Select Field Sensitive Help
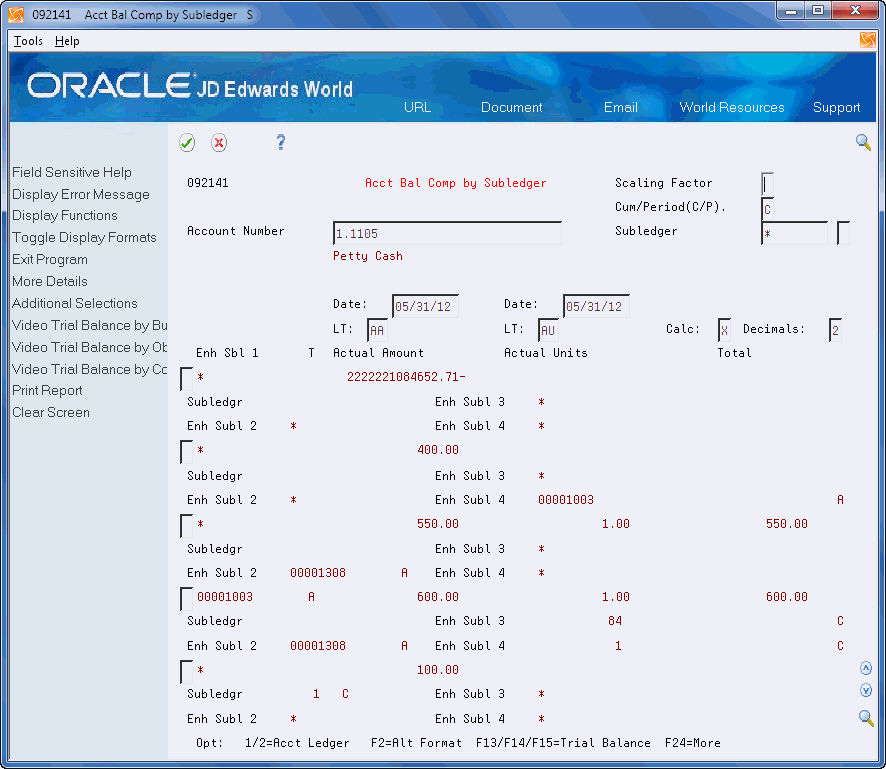This screenshot has width=886, height=769. [72, 172]
